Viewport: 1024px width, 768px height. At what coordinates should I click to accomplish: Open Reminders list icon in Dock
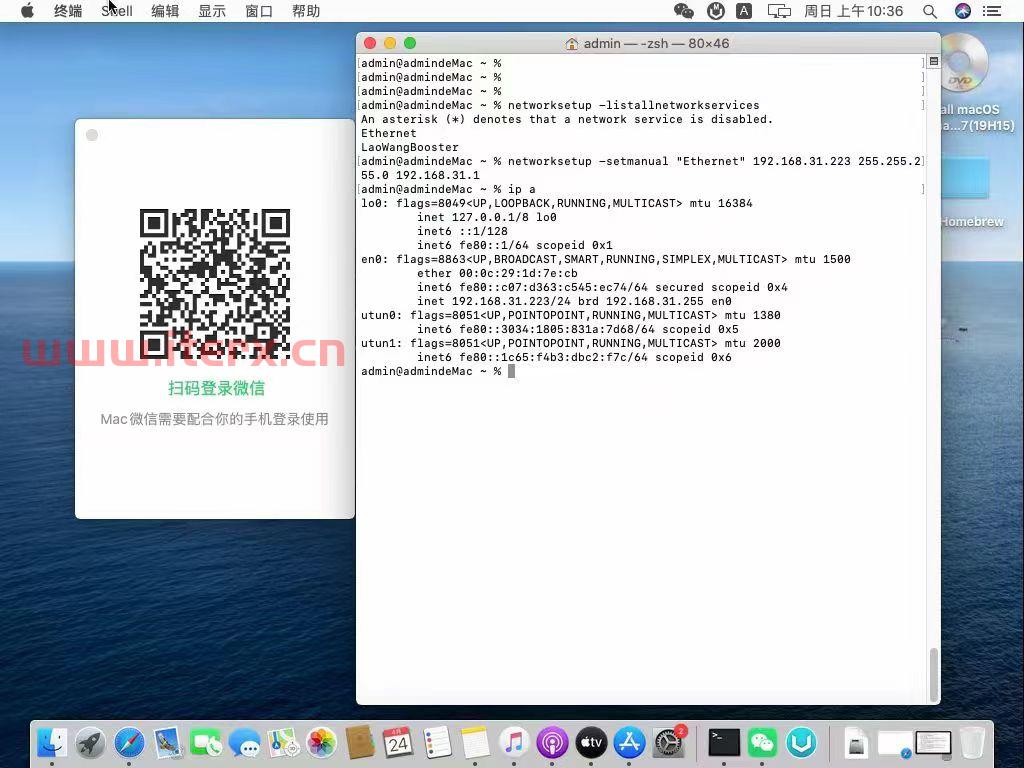coord(436,743)
